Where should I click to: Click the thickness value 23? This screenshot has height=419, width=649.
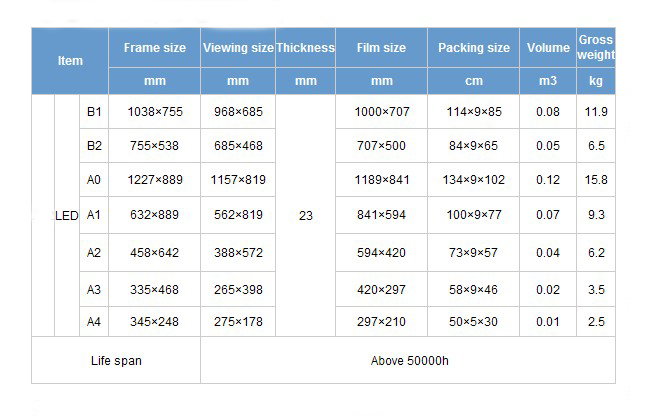305,215
